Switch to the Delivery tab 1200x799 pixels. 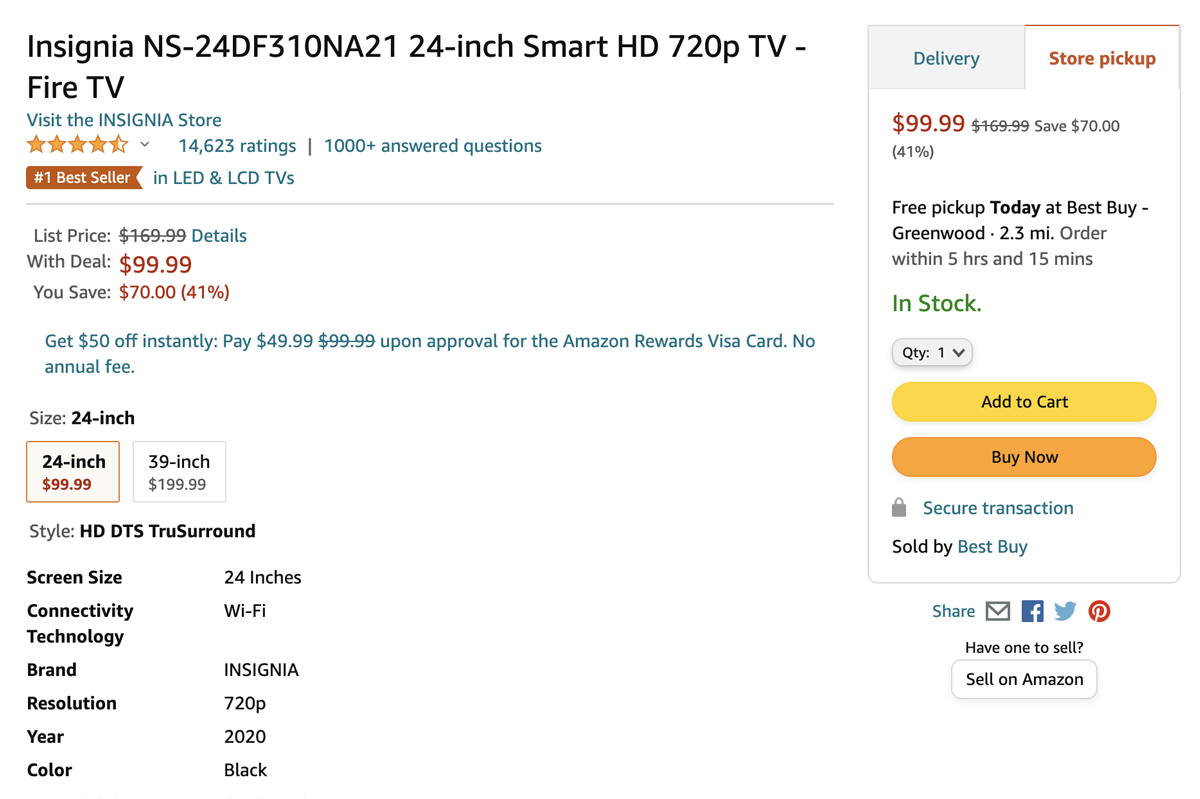[946, 58]
